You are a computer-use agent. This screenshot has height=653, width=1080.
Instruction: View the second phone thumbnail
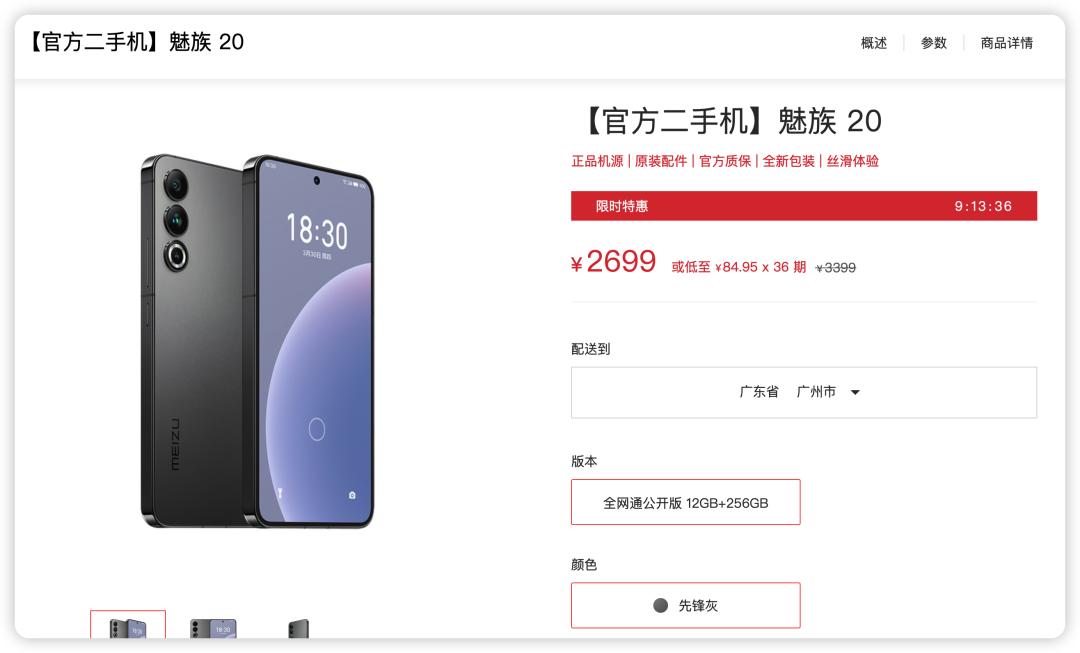click(213, 627)
